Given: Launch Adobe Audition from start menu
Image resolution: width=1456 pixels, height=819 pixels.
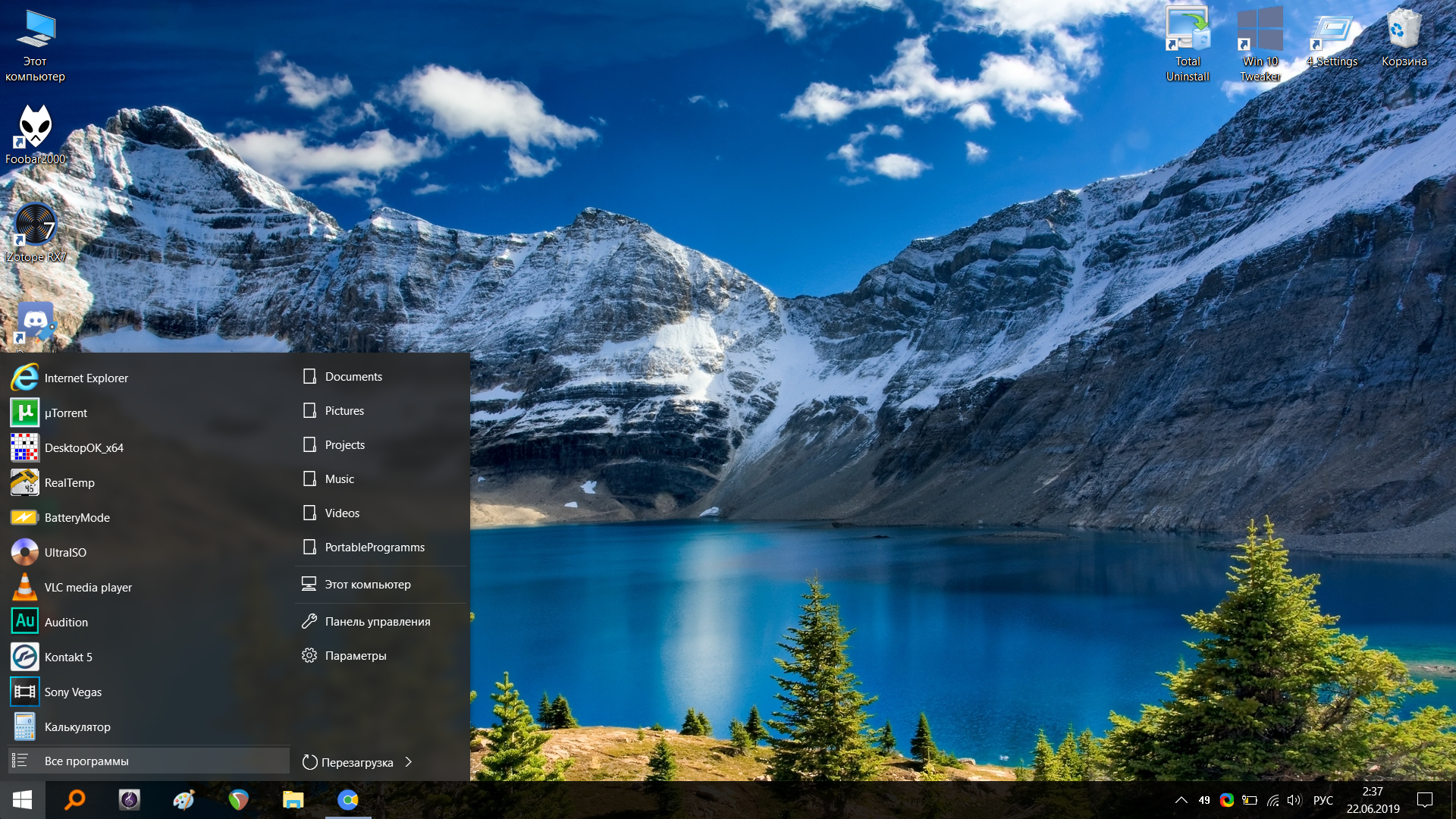Looking at the screenshot, I should click(66, 622).
